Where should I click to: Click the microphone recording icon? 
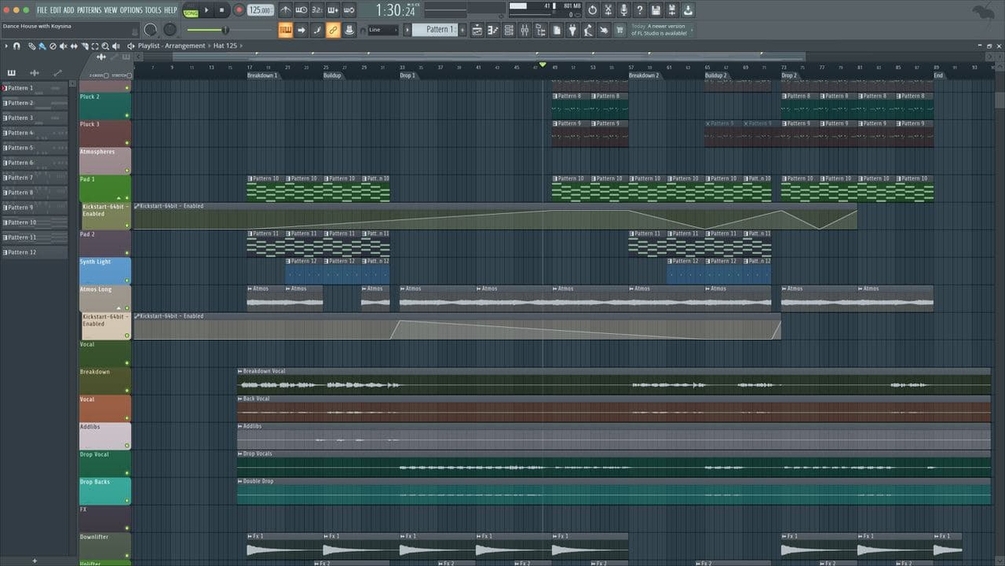624,10
